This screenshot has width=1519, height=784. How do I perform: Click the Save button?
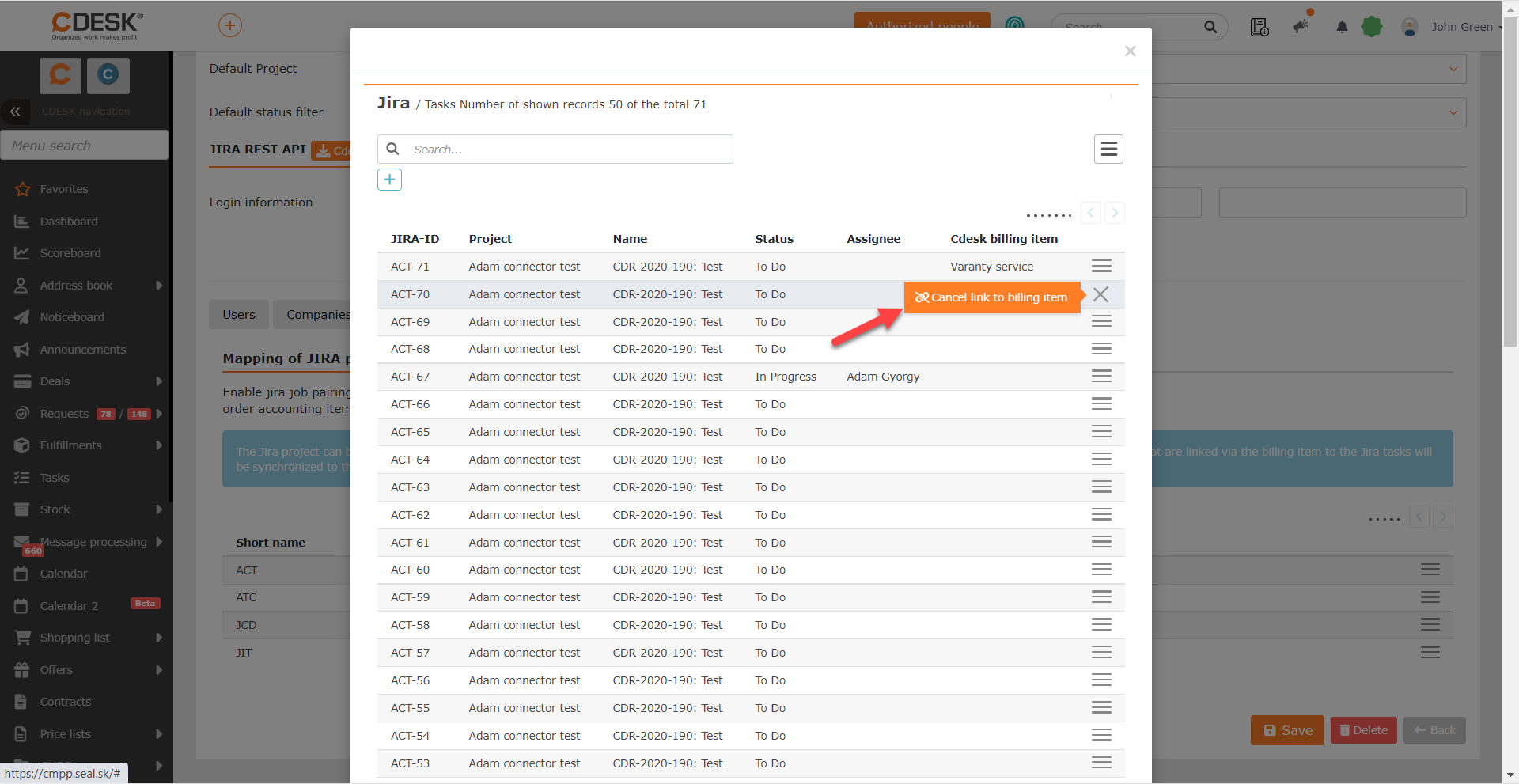[x=1287, y=730]
